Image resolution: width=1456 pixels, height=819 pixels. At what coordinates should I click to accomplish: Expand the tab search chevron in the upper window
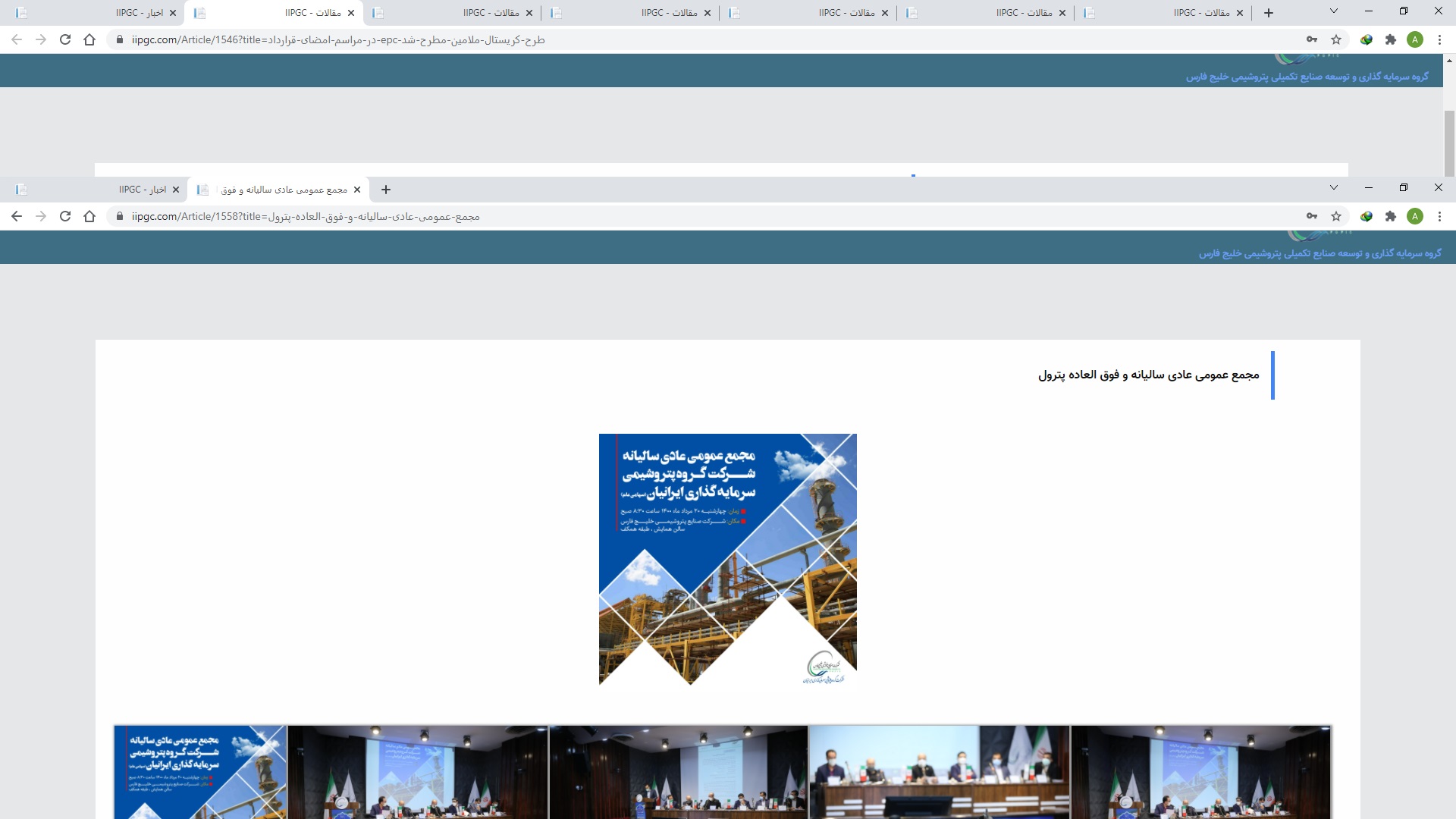[1334, 11]
